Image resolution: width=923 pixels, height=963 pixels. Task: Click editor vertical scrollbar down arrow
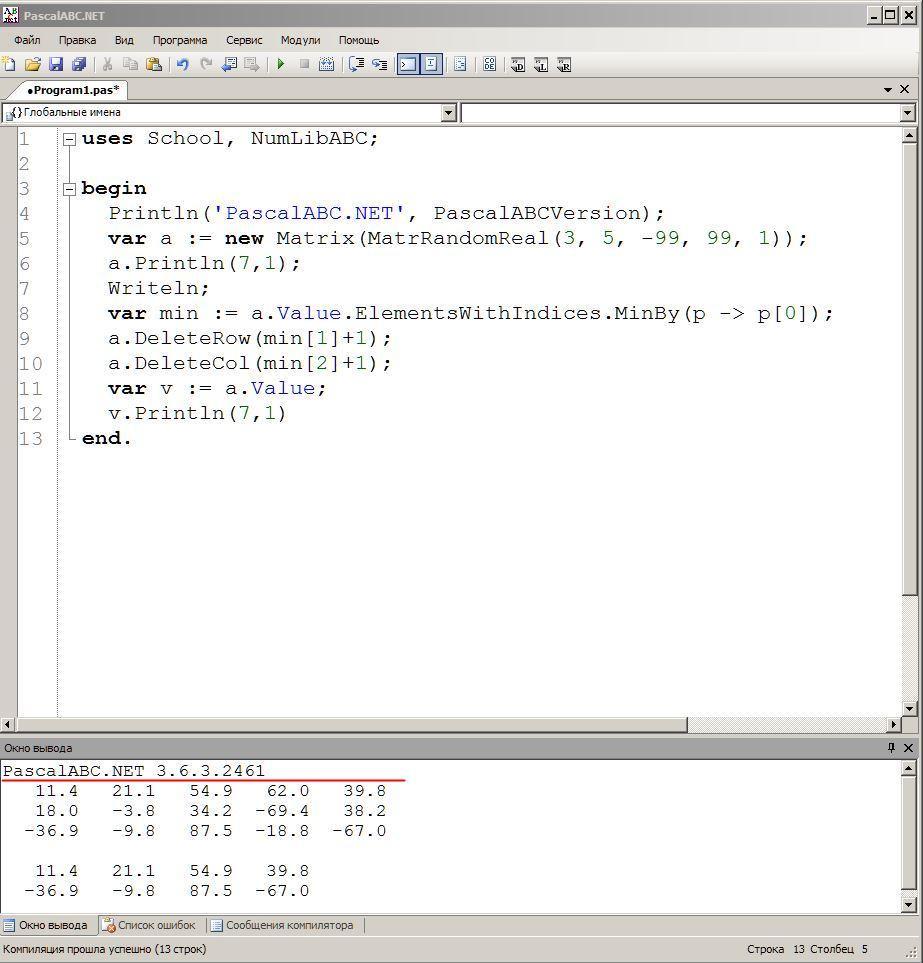tap(909, 708)
